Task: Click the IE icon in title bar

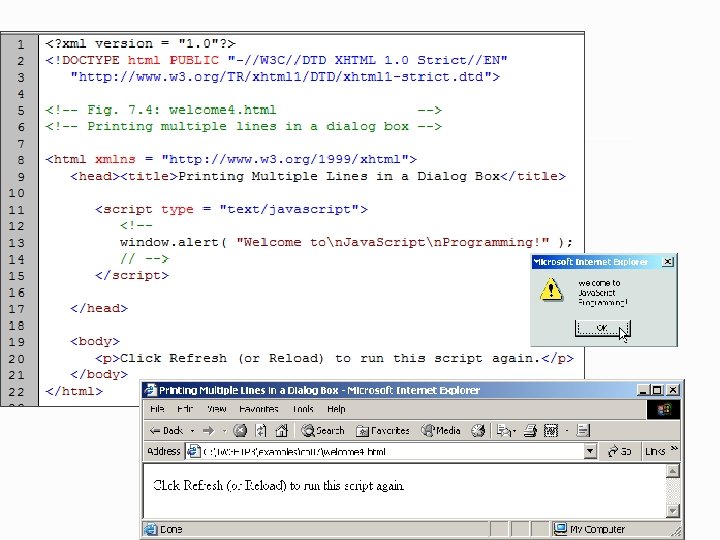Action: point(151,390)
